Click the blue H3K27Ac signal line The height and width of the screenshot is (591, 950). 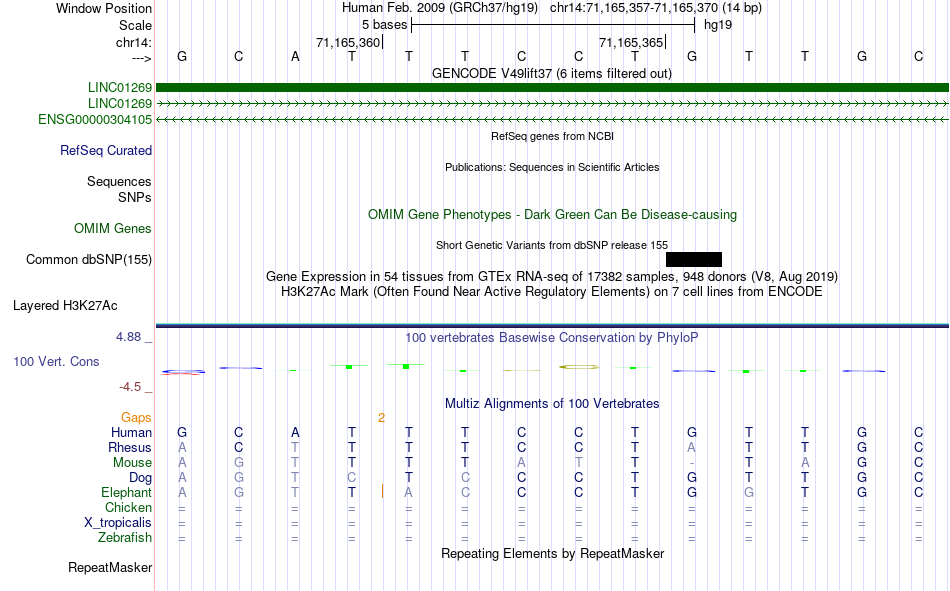click(552, 326)
